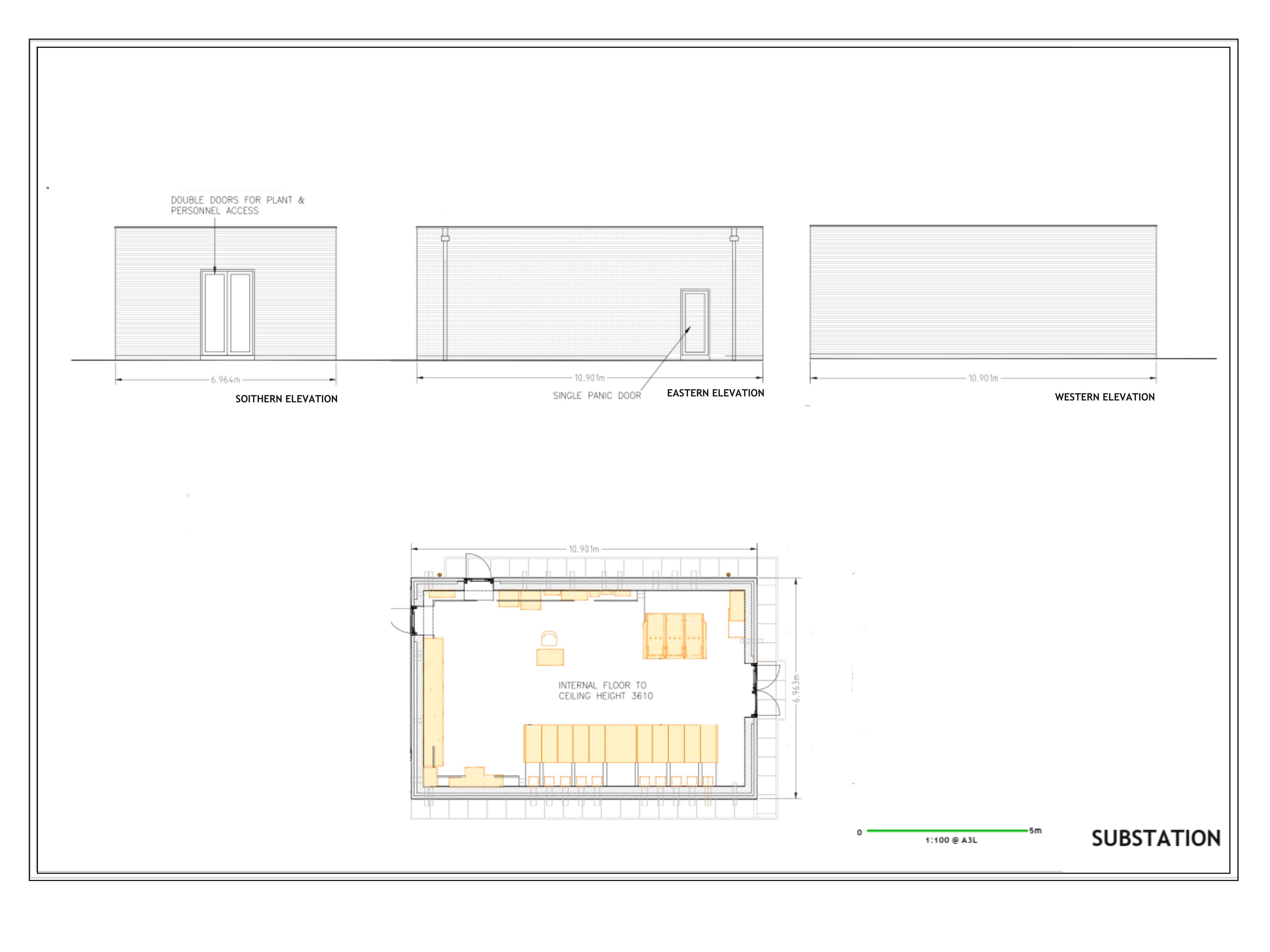Click the single door drawn on eastern elevation

(x=695, y=324)
